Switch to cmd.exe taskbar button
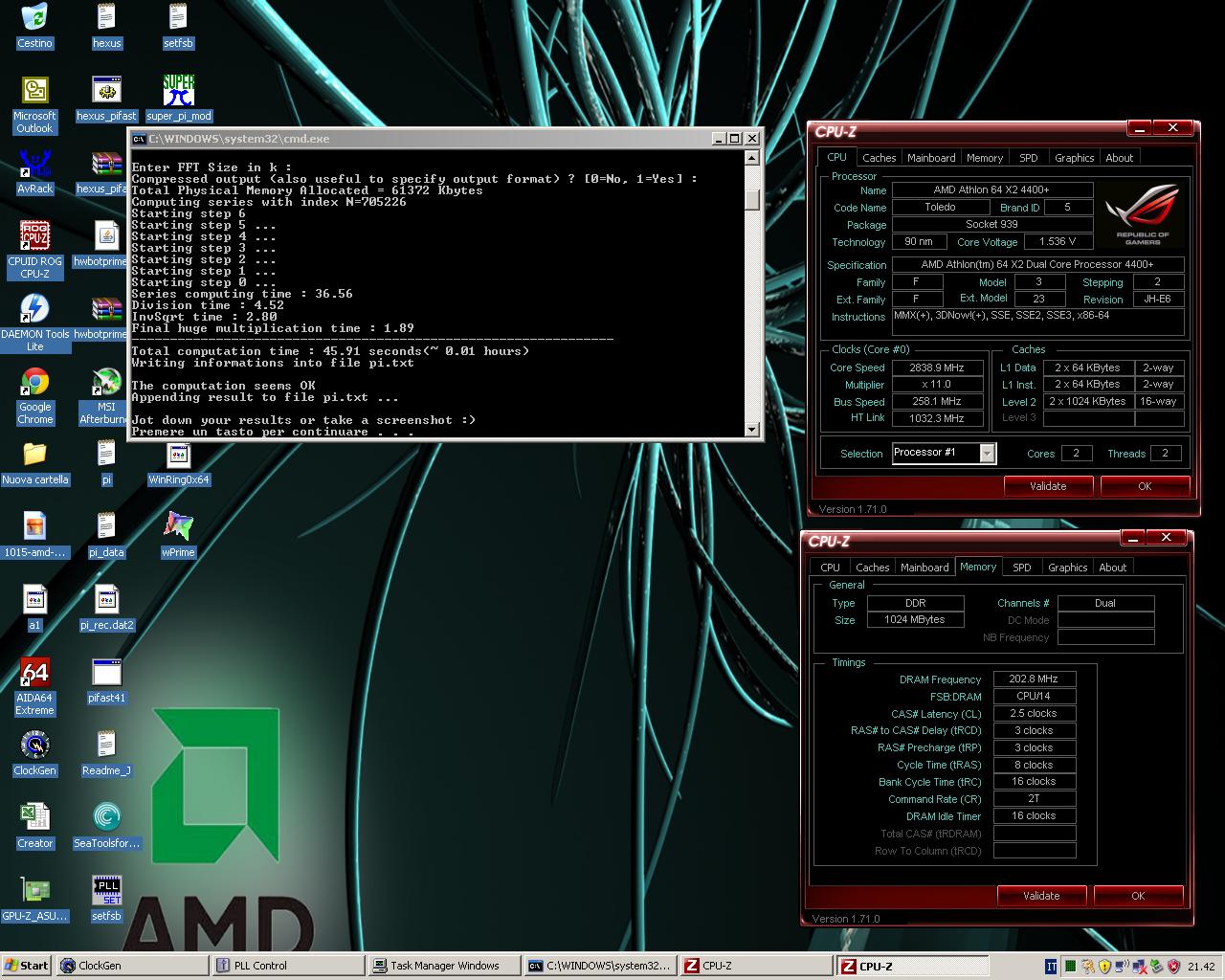Screen dimensions: 1225x980 599,966
